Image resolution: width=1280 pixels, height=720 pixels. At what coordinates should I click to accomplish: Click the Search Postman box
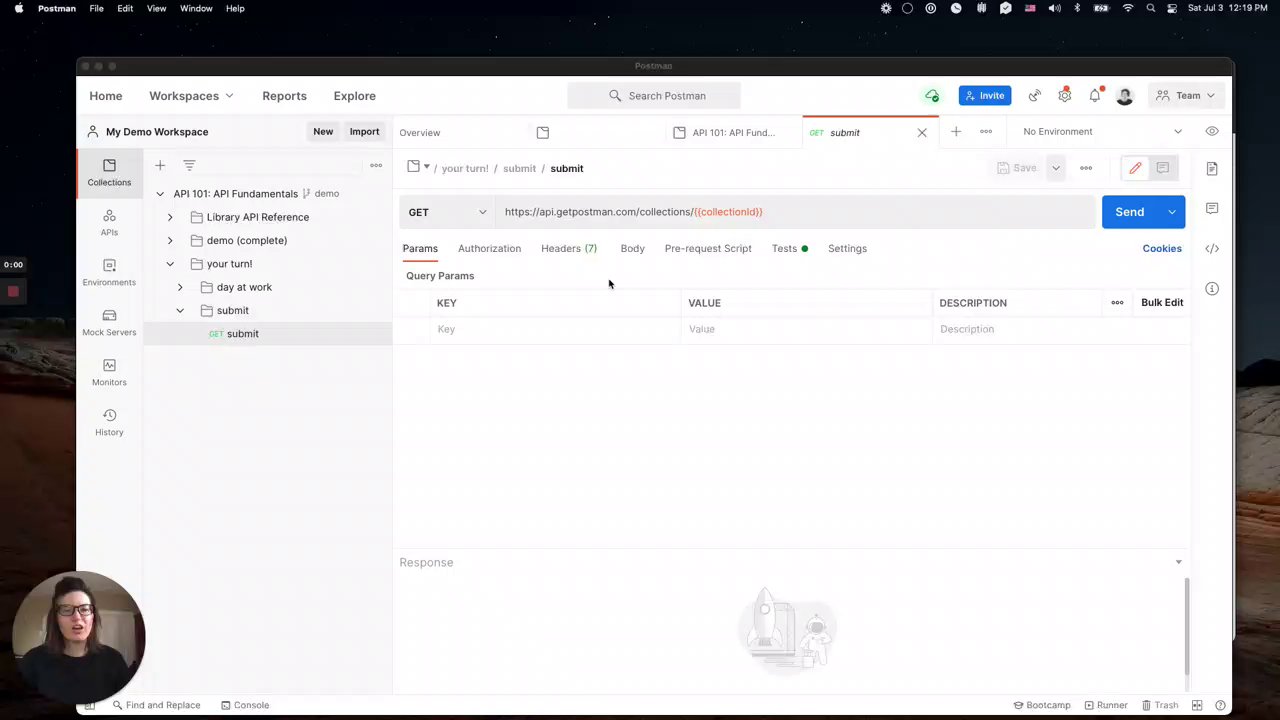tap(654, 96)
